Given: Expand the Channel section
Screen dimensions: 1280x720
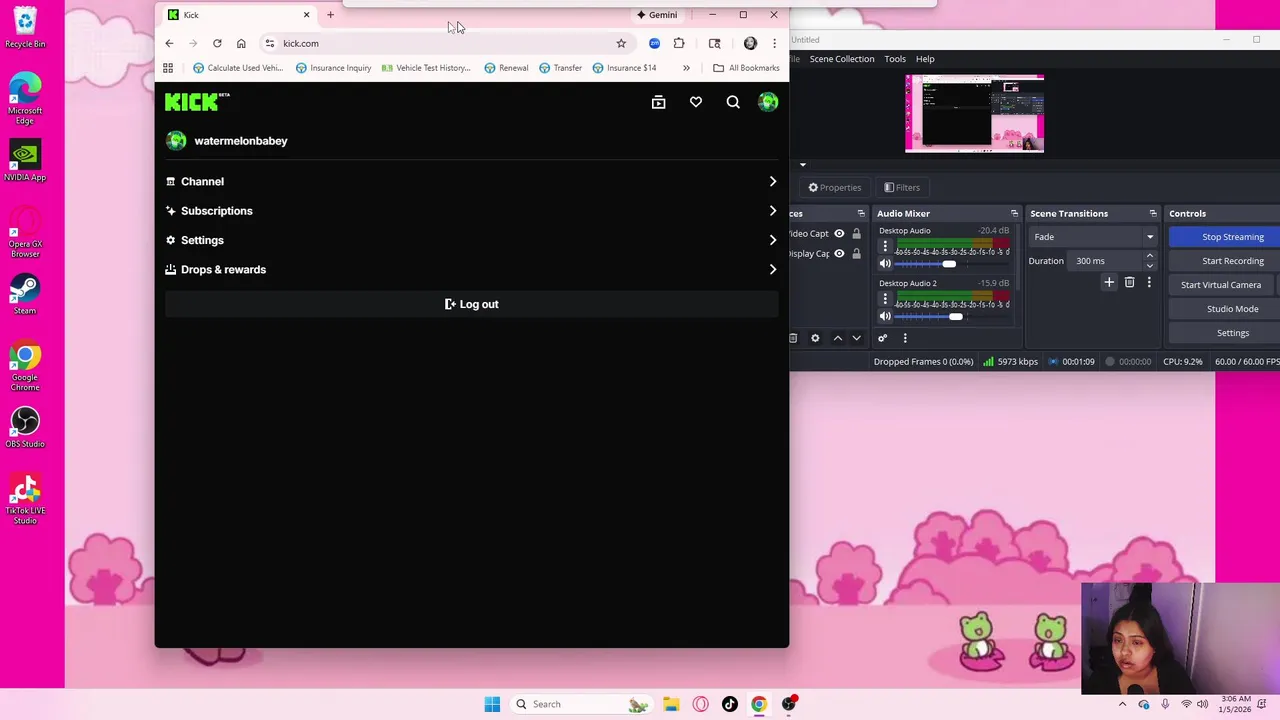Looking at the screenshot, I should [471, 182].
